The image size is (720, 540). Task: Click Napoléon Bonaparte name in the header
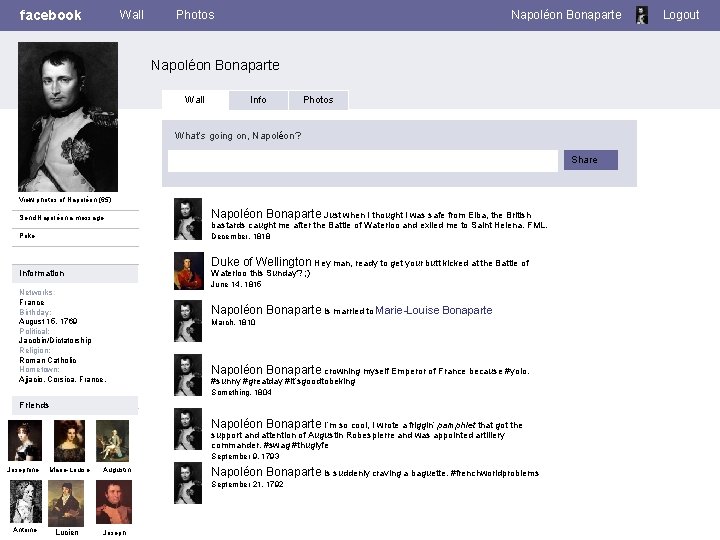tap(566, 15)
